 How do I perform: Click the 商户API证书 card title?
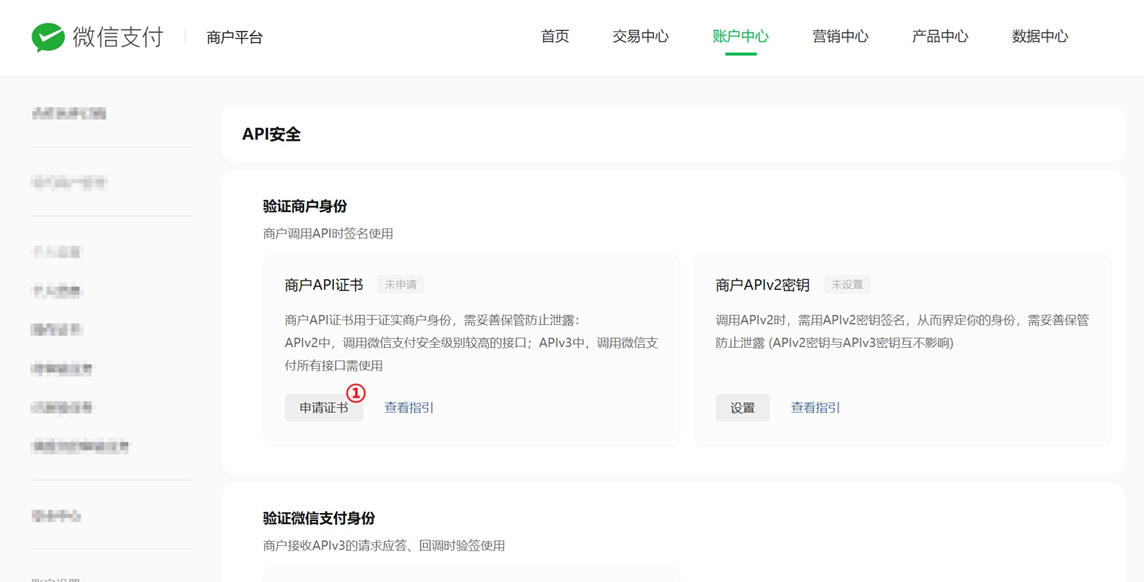[324, 285]
